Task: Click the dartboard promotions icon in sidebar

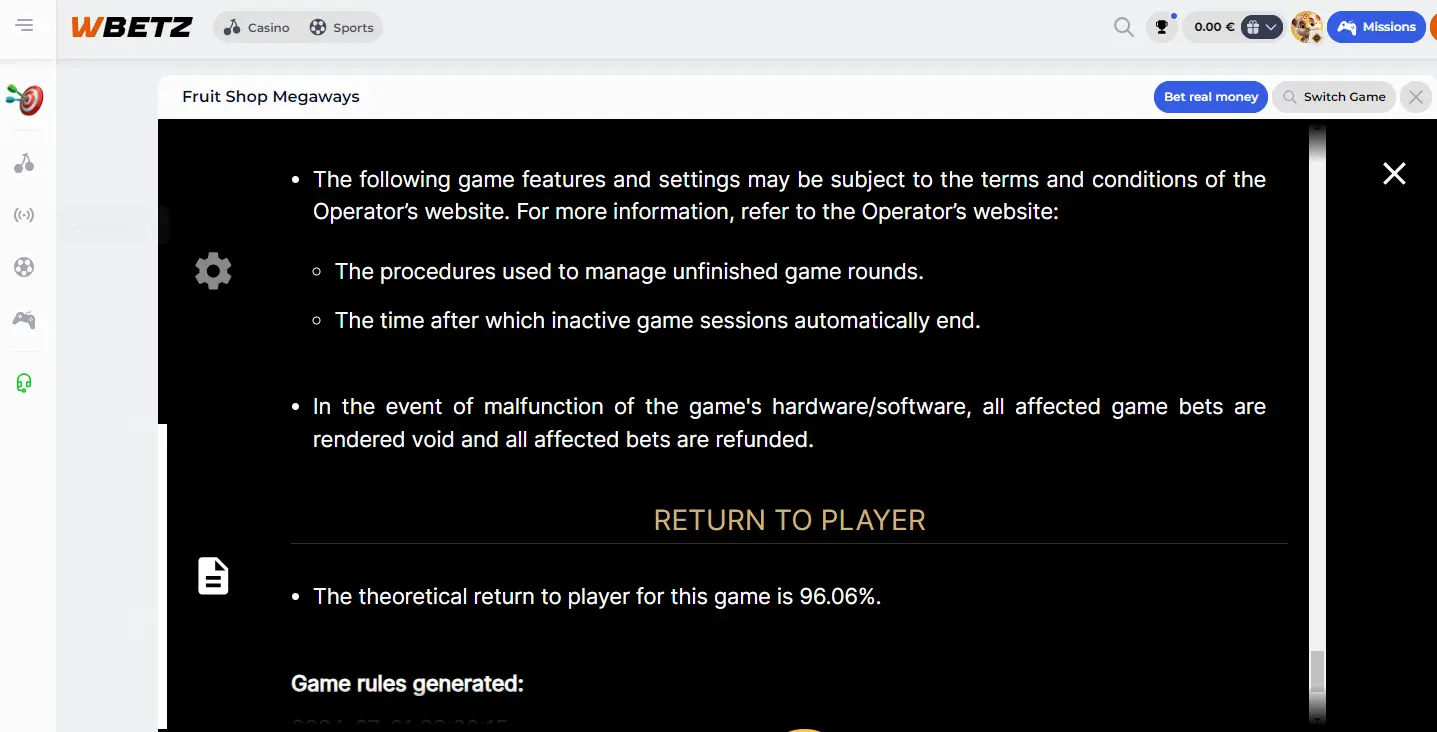Action: click(25, 99)
